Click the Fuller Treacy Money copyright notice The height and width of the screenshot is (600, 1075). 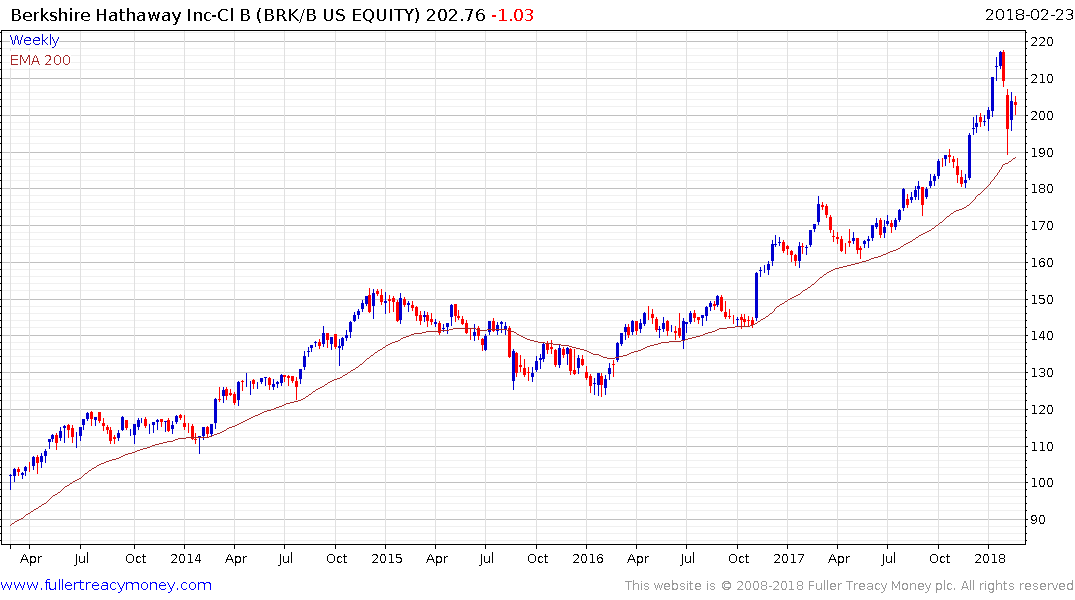tap(849, 586)
